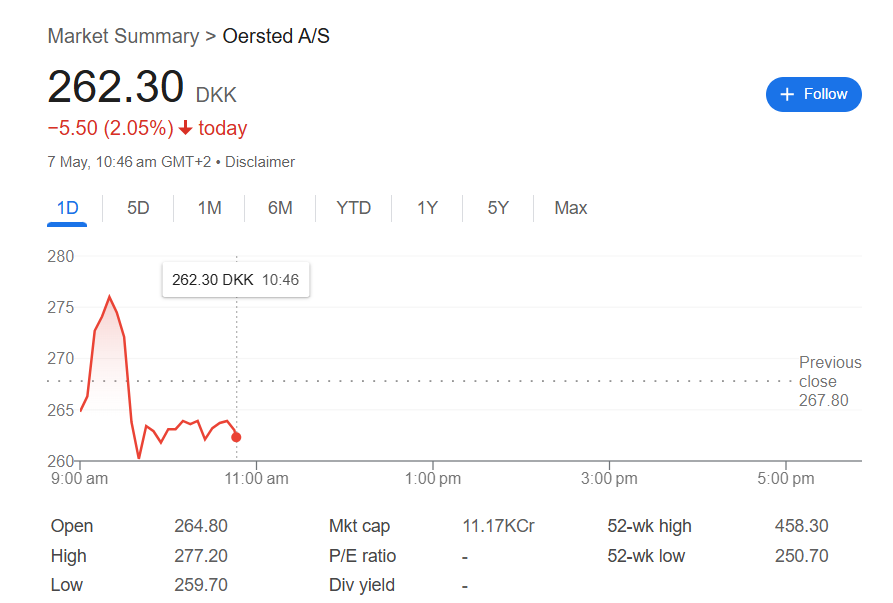Show the Max range chart
The width and height of the screenshot is (893, 603).
pos(571,208)
